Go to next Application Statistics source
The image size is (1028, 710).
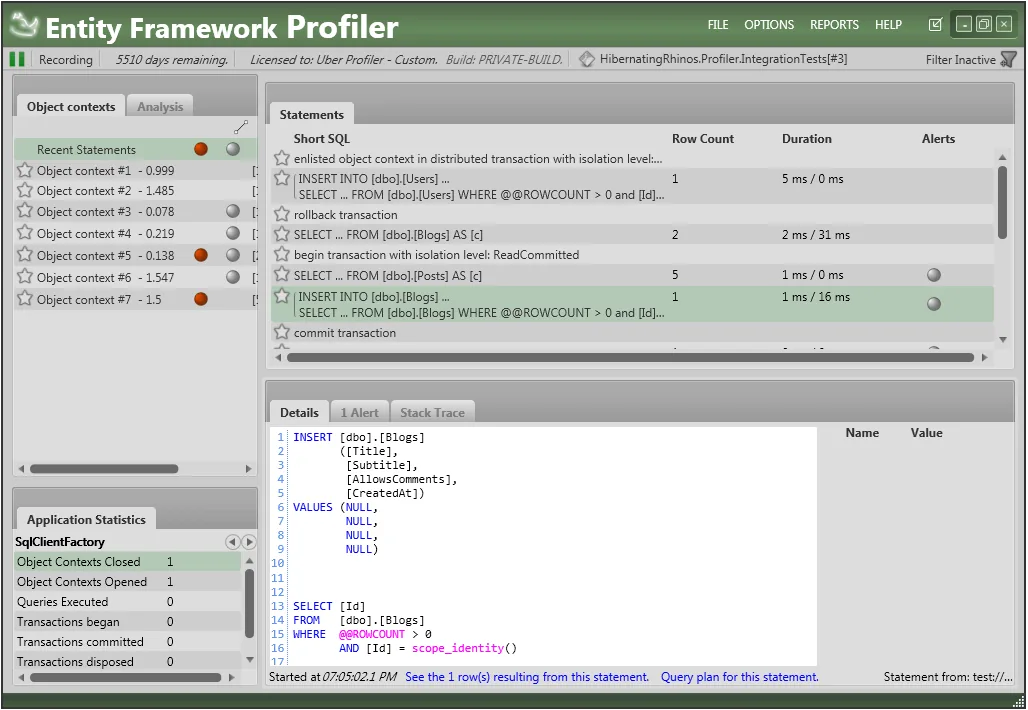pyautogui.click(x=248, y=542)
